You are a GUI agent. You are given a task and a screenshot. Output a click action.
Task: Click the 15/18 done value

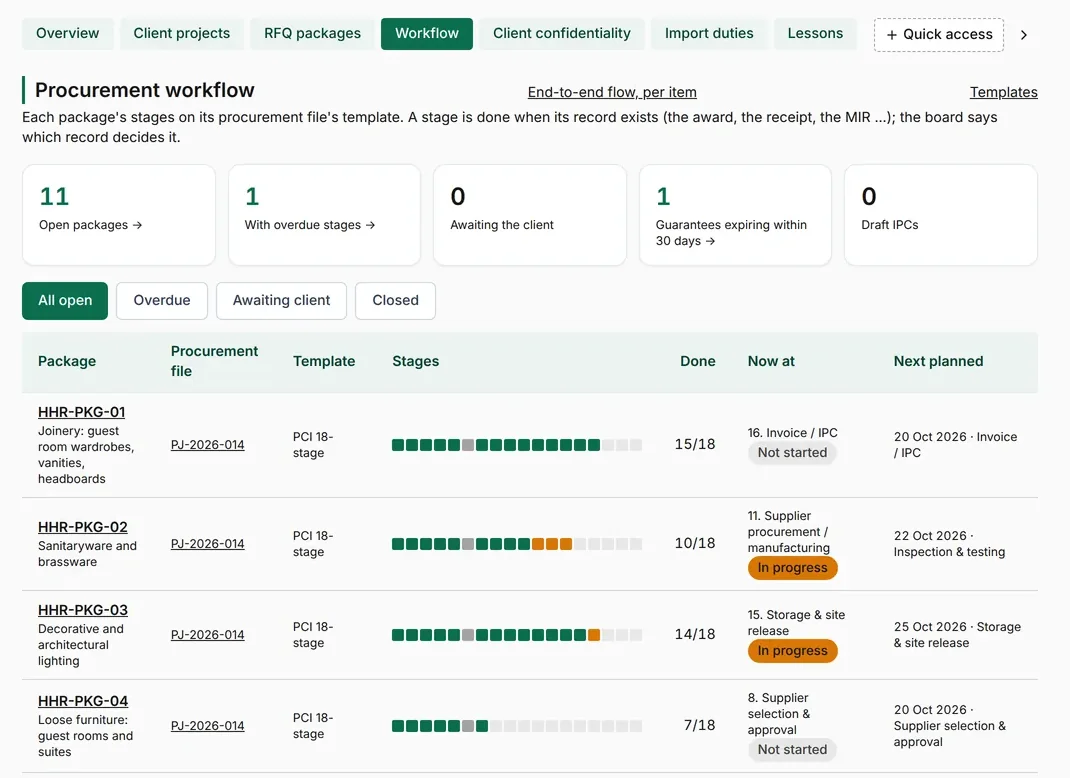click(x=695, y=444)
